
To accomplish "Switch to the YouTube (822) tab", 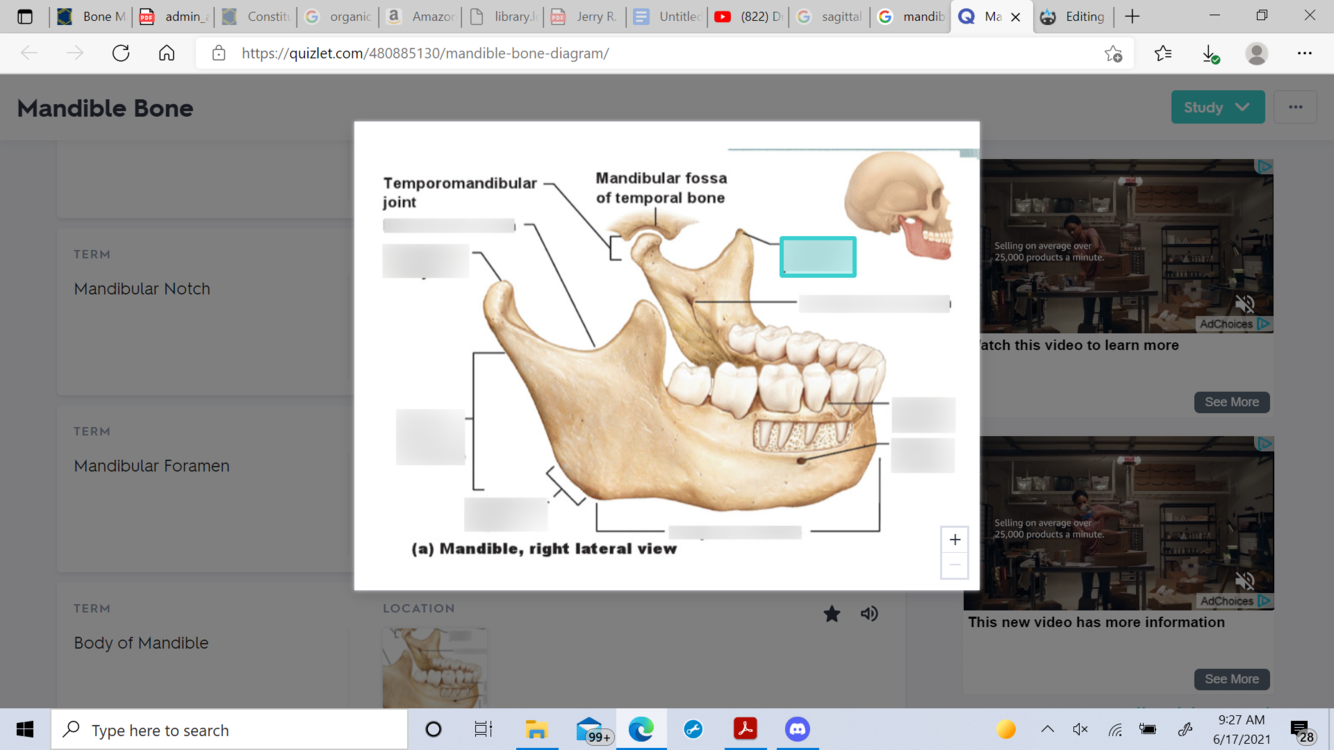I will (748, 16).
